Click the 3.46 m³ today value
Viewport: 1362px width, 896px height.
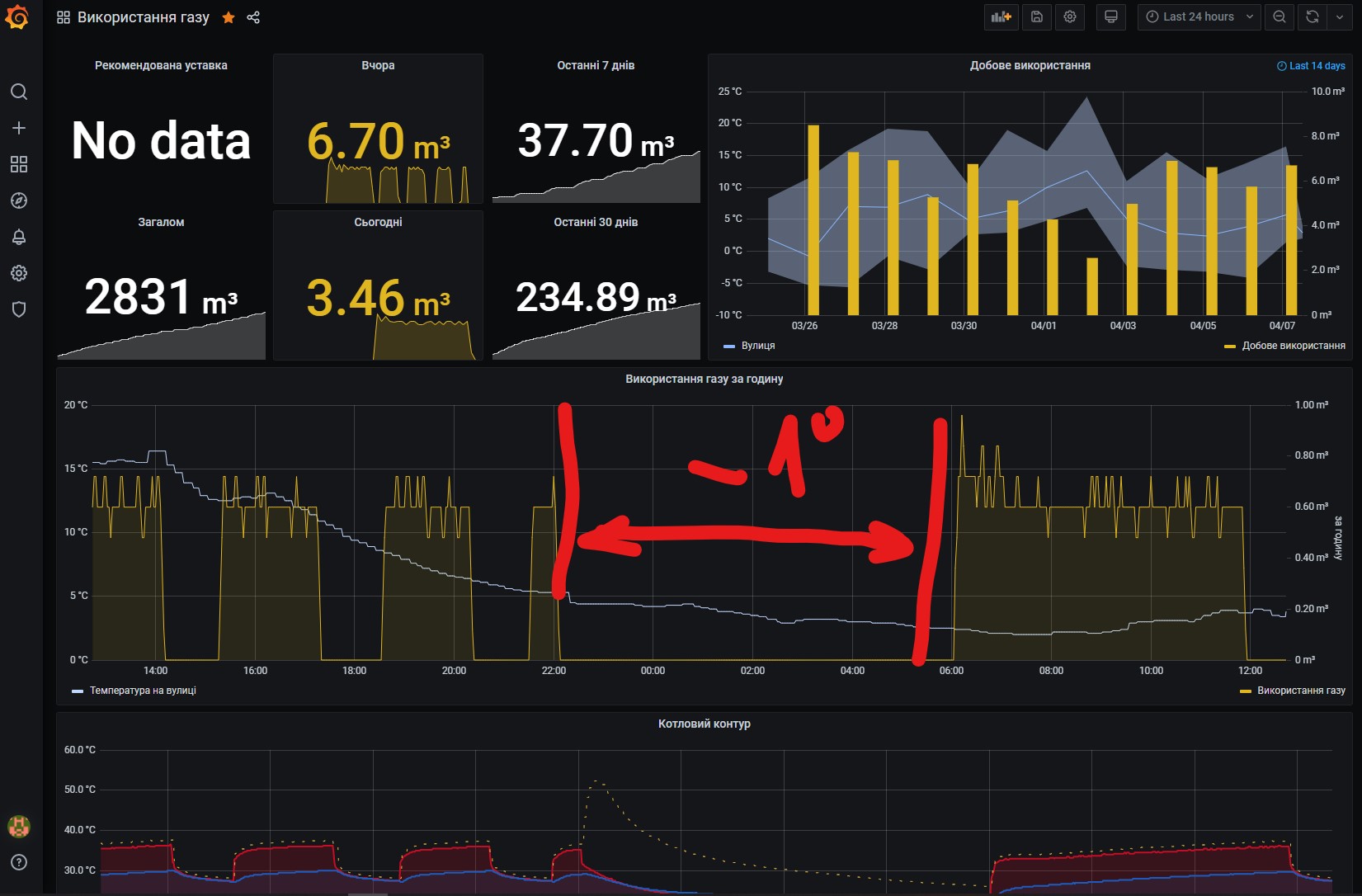pos(378,298)
